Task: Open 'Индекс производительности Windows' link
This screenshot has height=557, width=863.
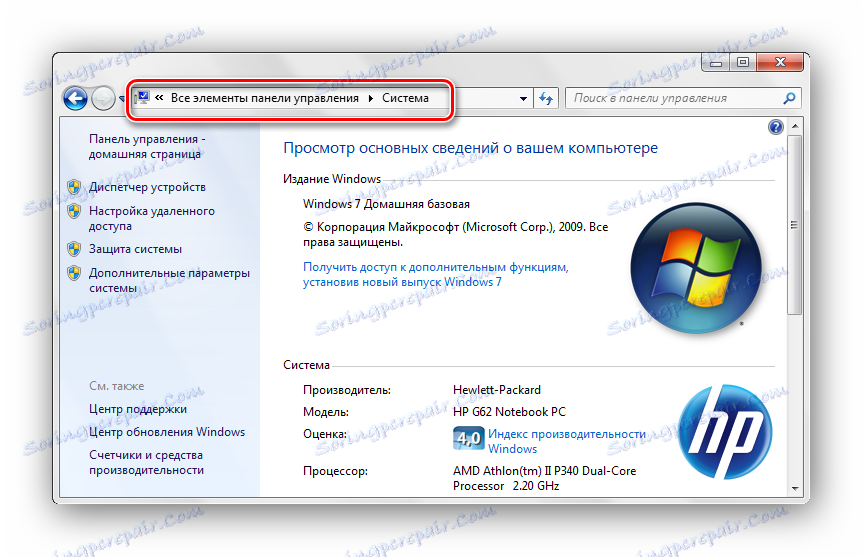Action: pyautogui.click(x=567, y=441)
